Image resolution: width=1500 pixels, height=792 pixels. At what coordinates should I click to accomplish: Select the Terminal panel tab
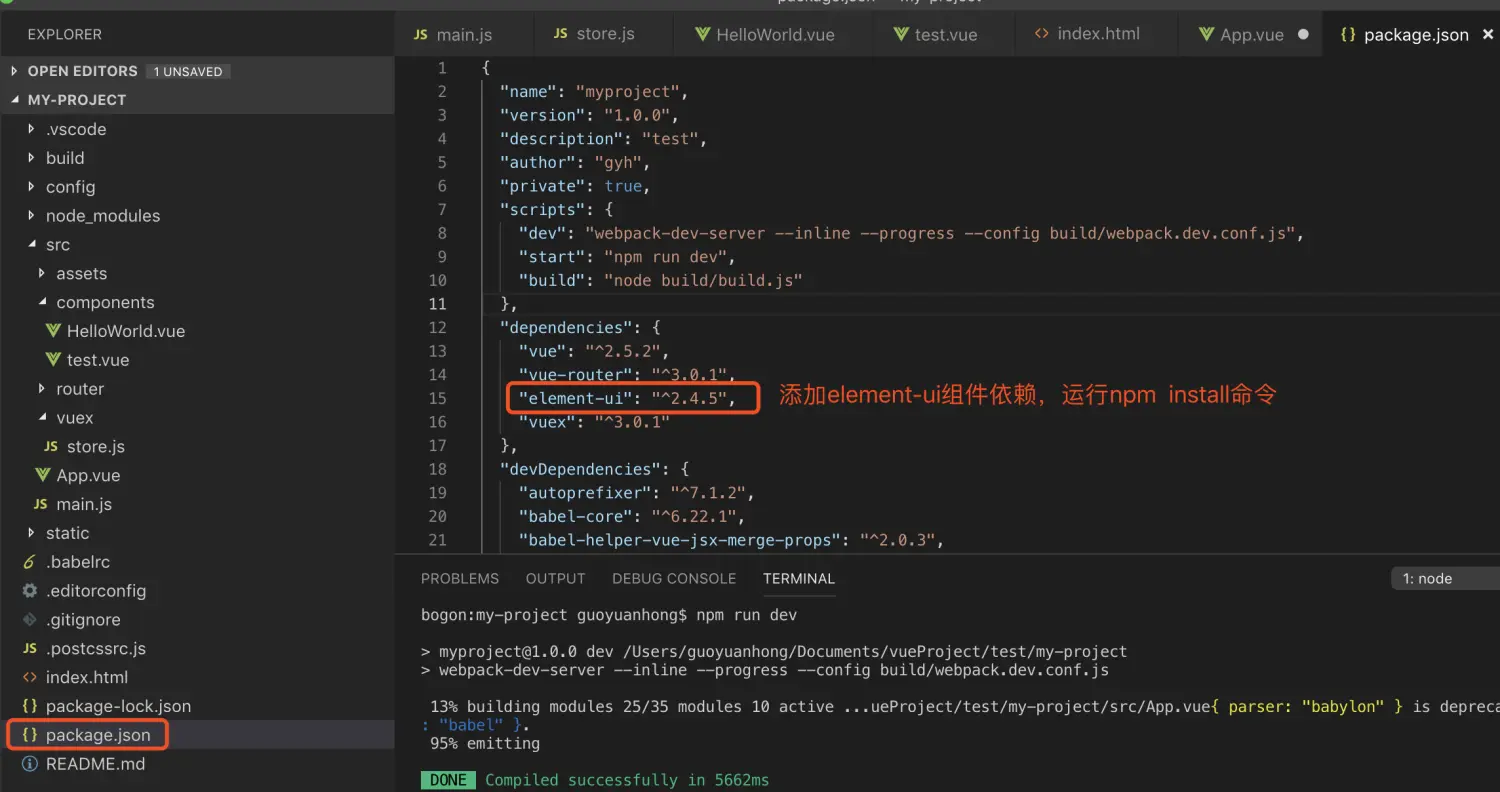pos(799,579)
